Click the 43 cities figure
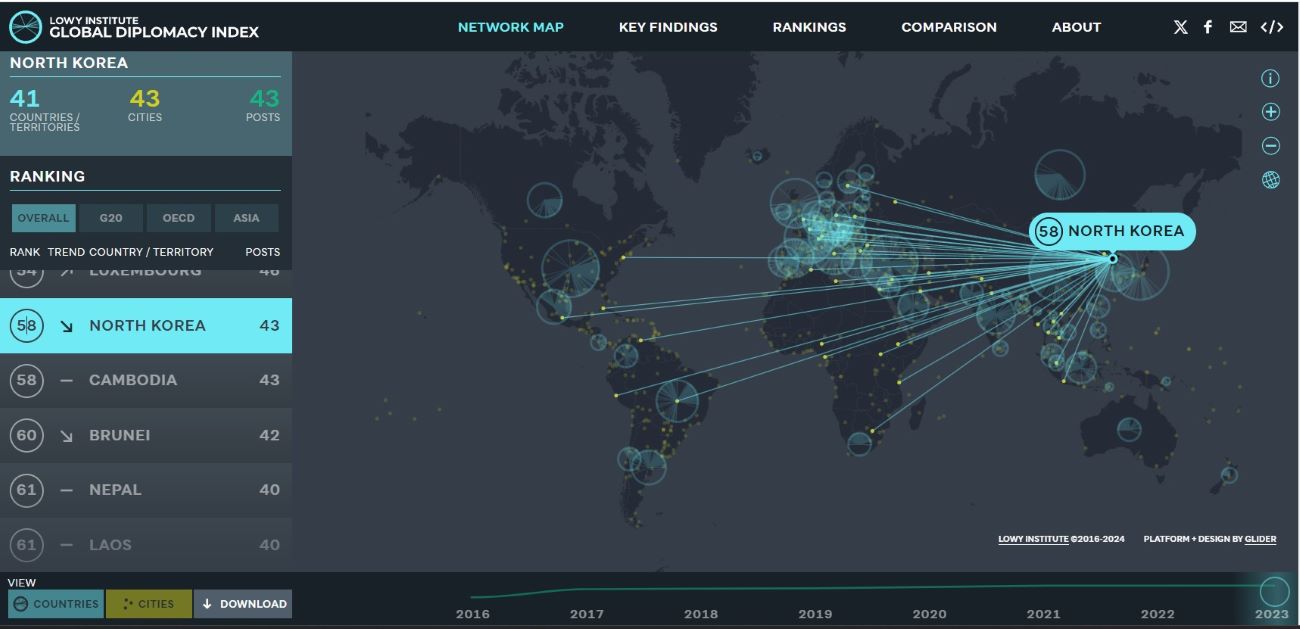The image size is (1300, 629). point(145,98)
